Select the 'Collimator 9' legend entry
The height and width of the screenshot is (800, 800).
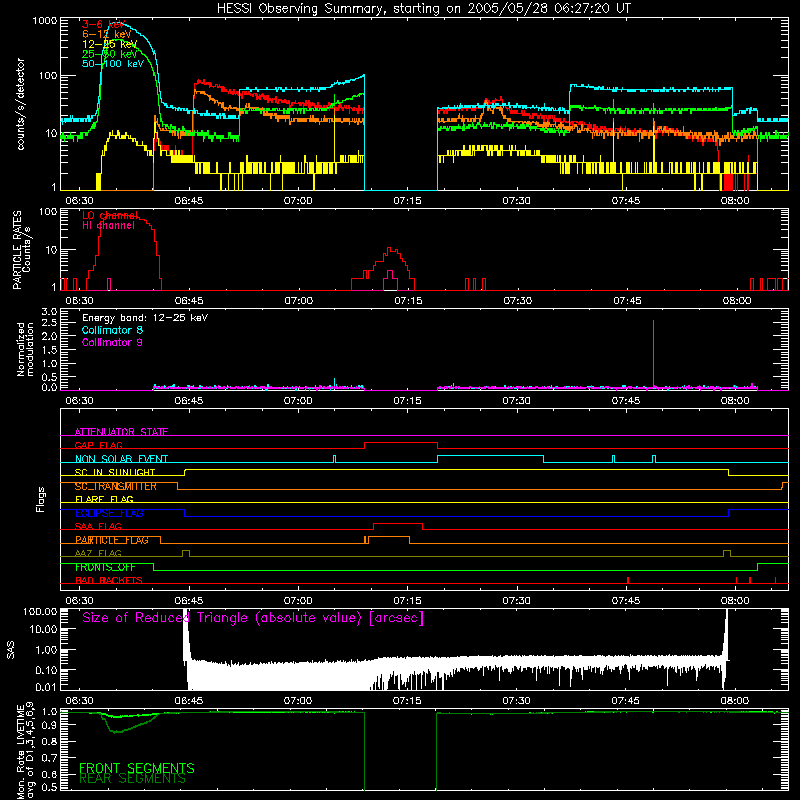112,342
